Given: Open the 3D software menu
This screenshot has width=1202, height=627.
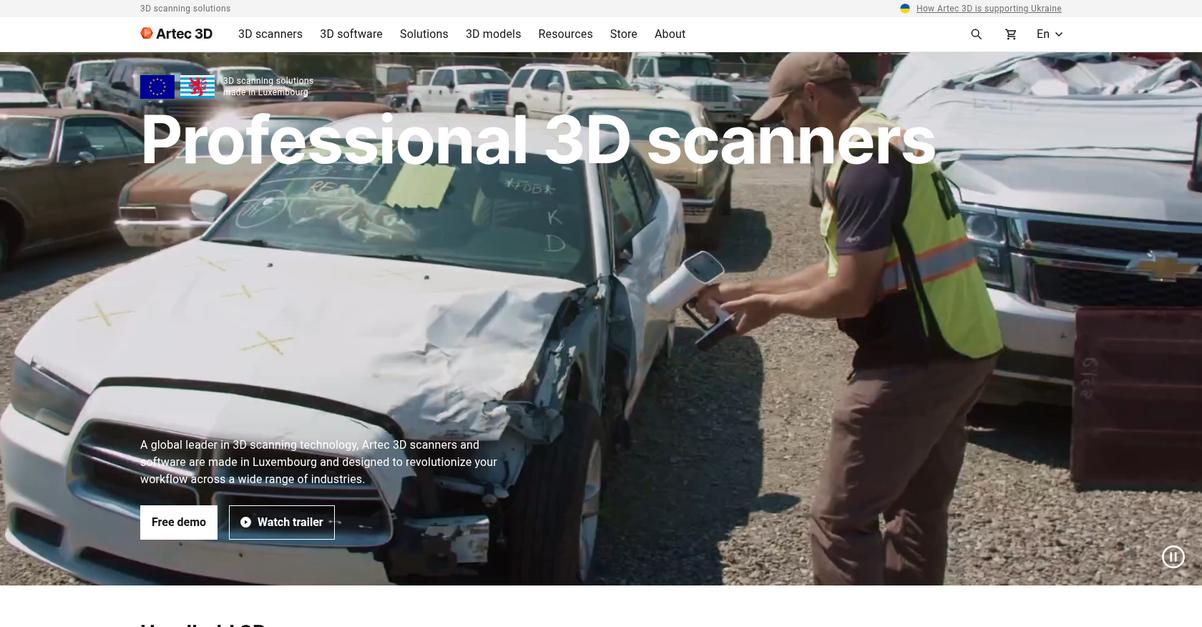Looking at the screenshot, I should (351, 34).
